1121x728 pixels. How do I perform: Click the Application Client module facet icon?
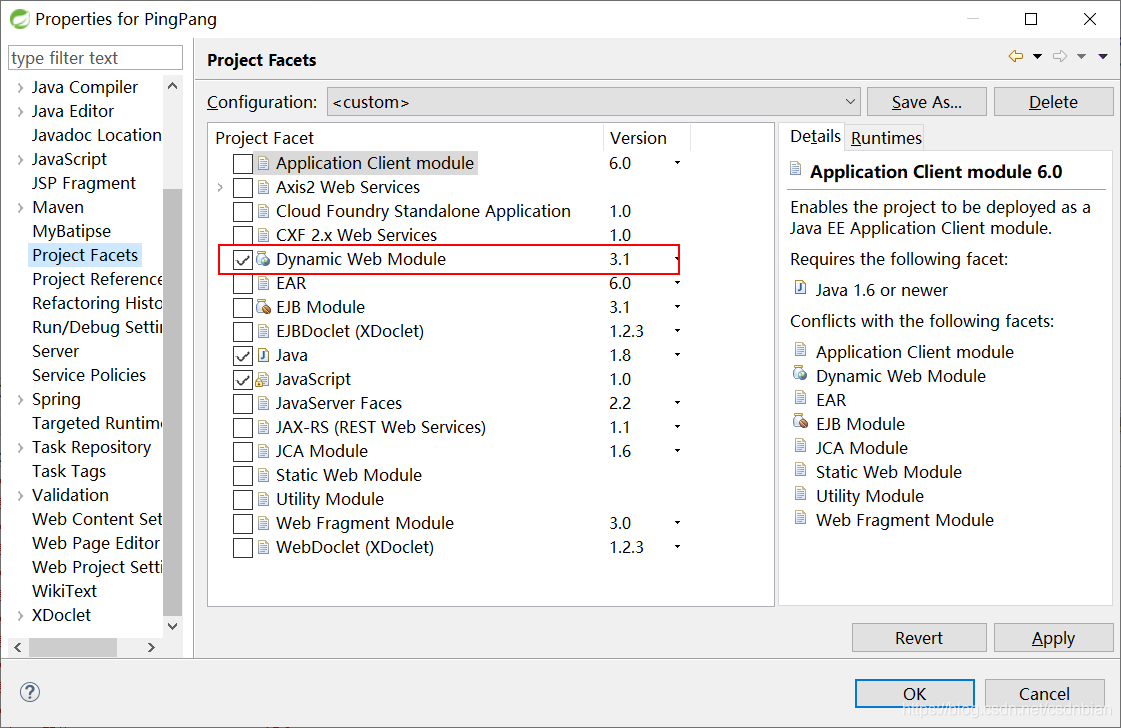point(263,163)
